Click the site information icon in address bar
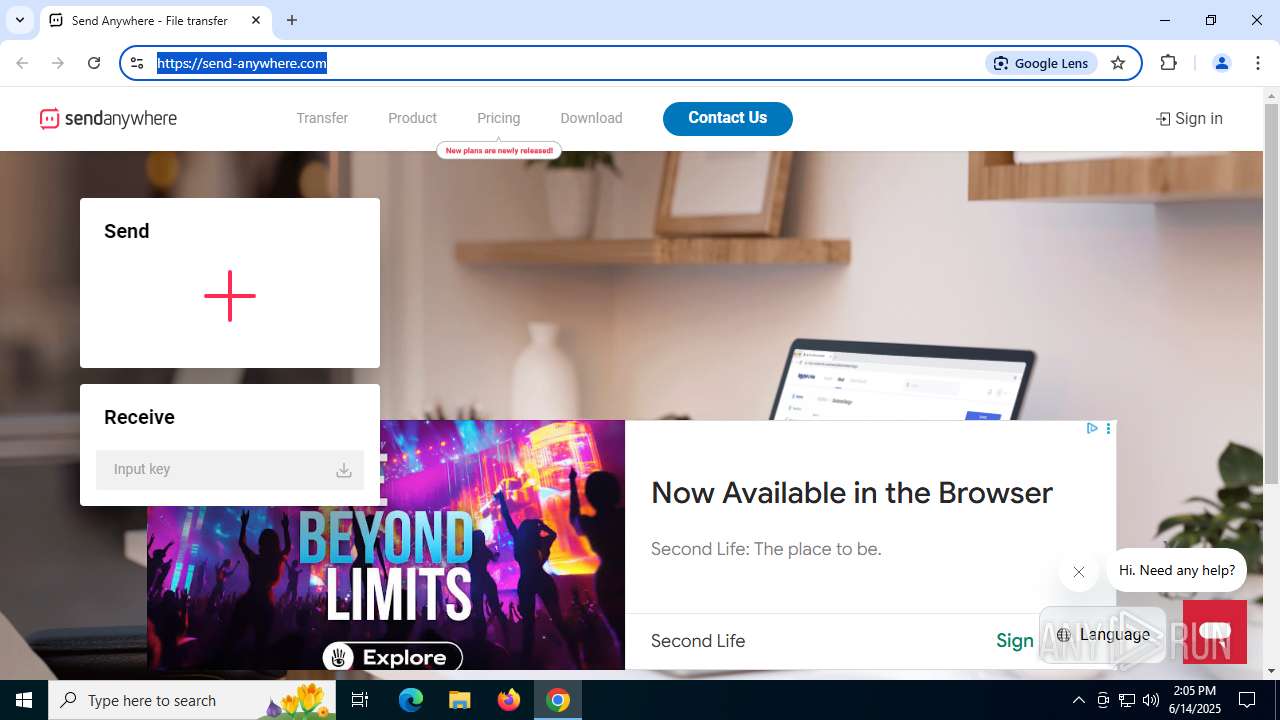1280x720 pixels. tap(138, 63)
